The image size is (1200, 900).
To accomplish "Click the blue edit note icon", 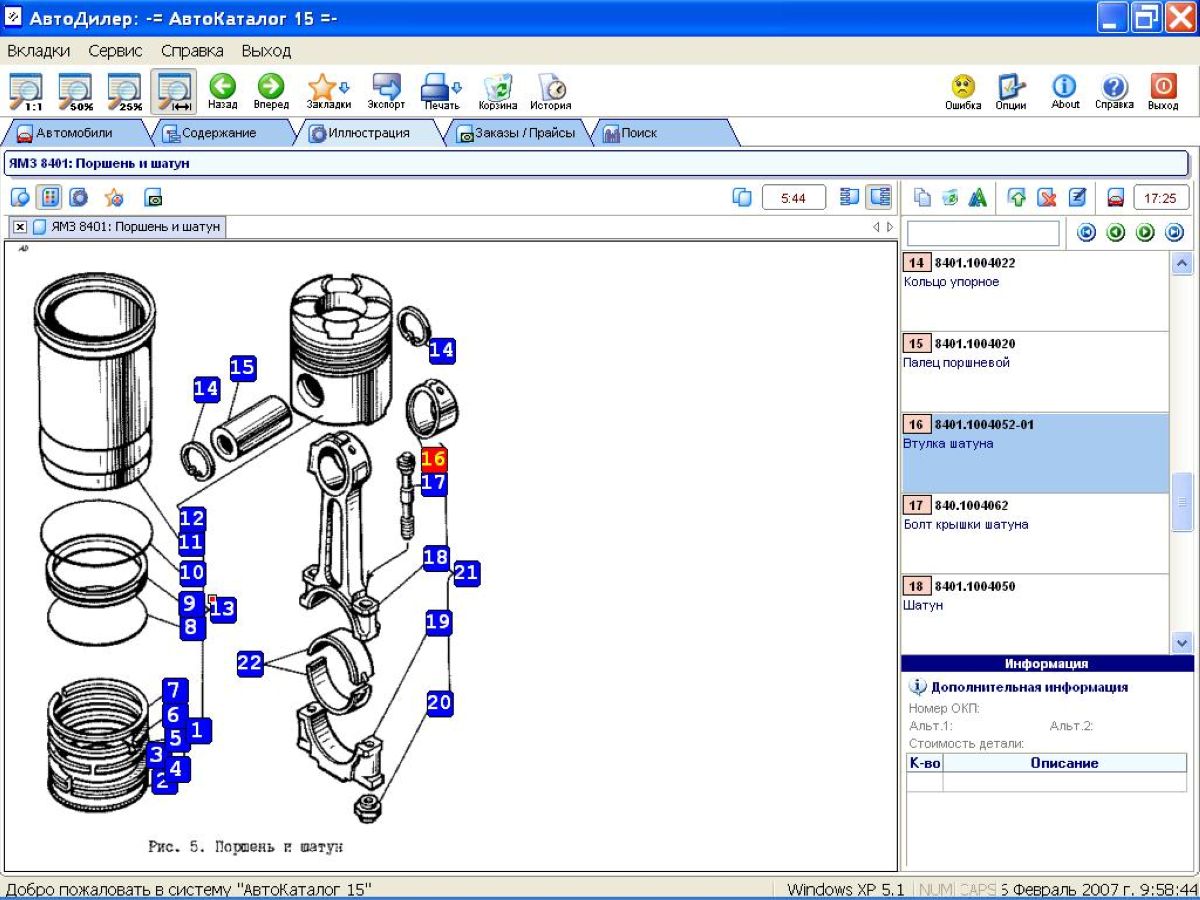I will (1077, 197).
